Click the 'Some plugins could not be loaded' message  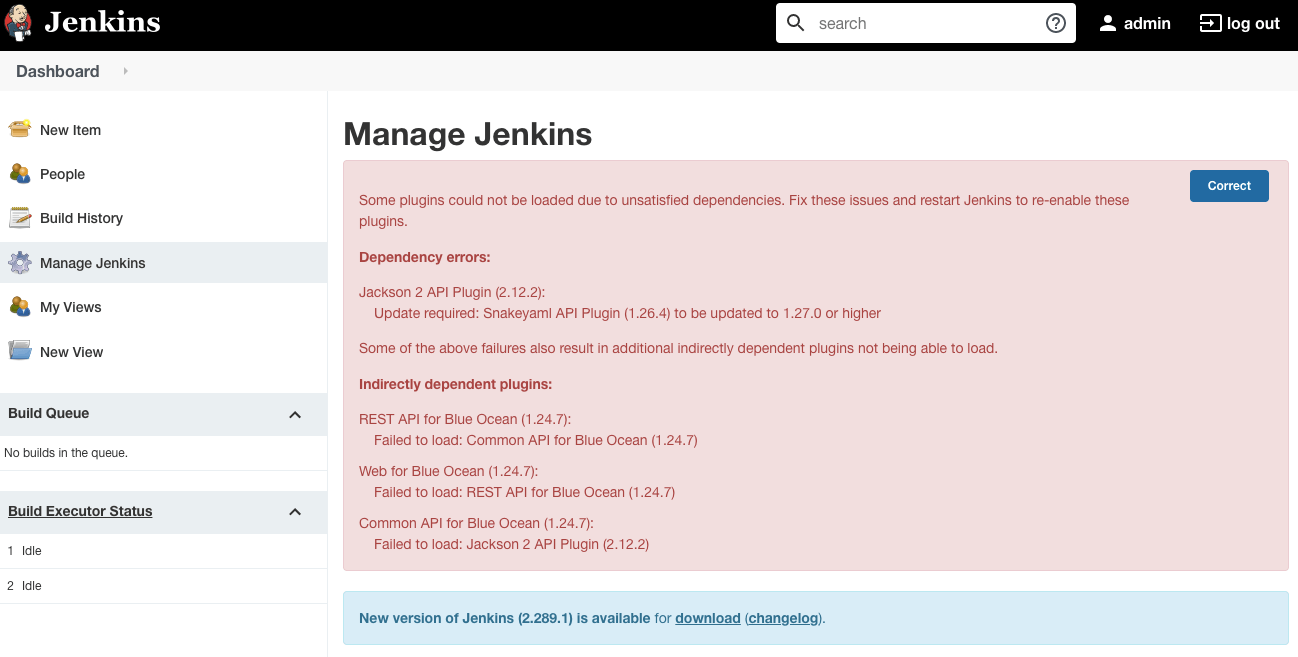point(744,210)
